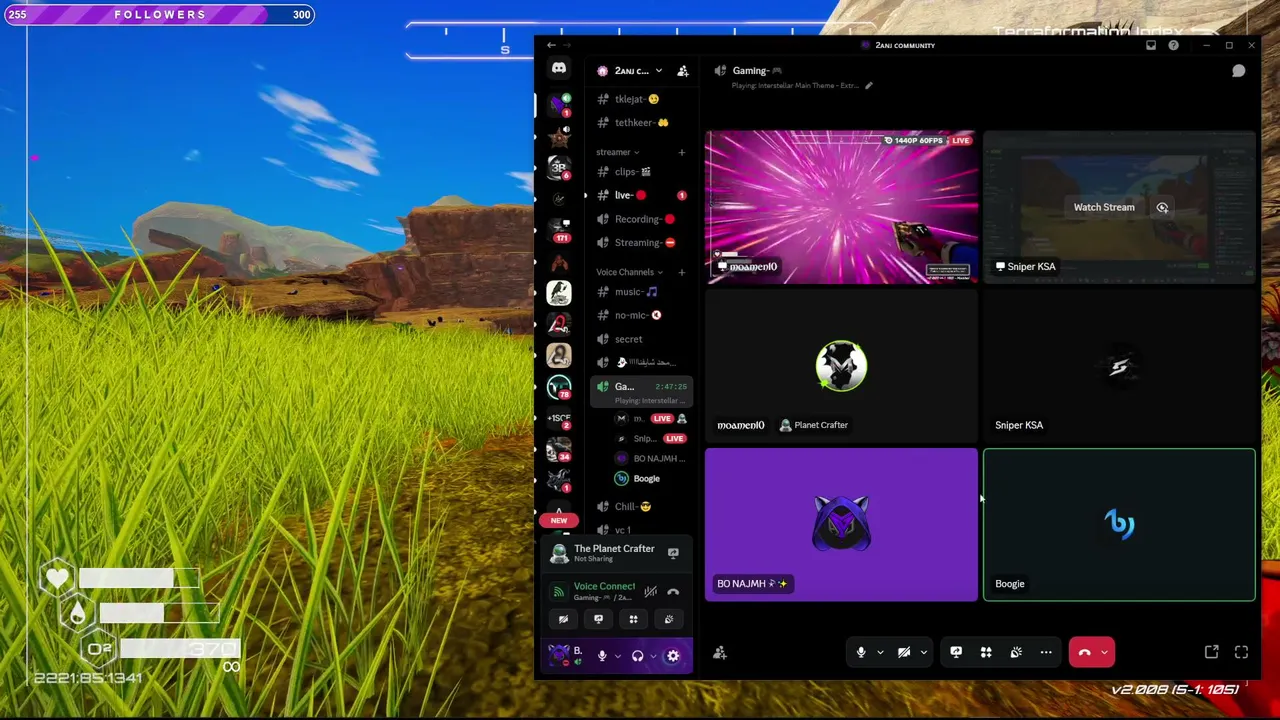The height and width of the screenshot is (720, 1280).
Task: Open Discord help icon
Action: [1173, 45]
